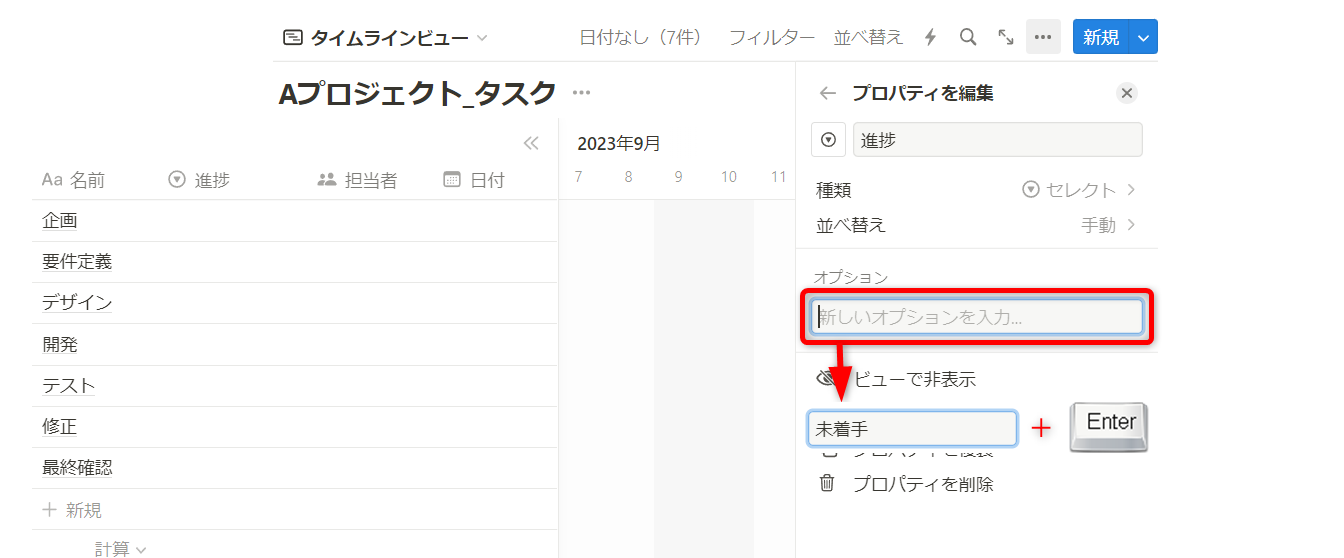
Task: Click 日付なし（7件） link
Action: point(641,37)
